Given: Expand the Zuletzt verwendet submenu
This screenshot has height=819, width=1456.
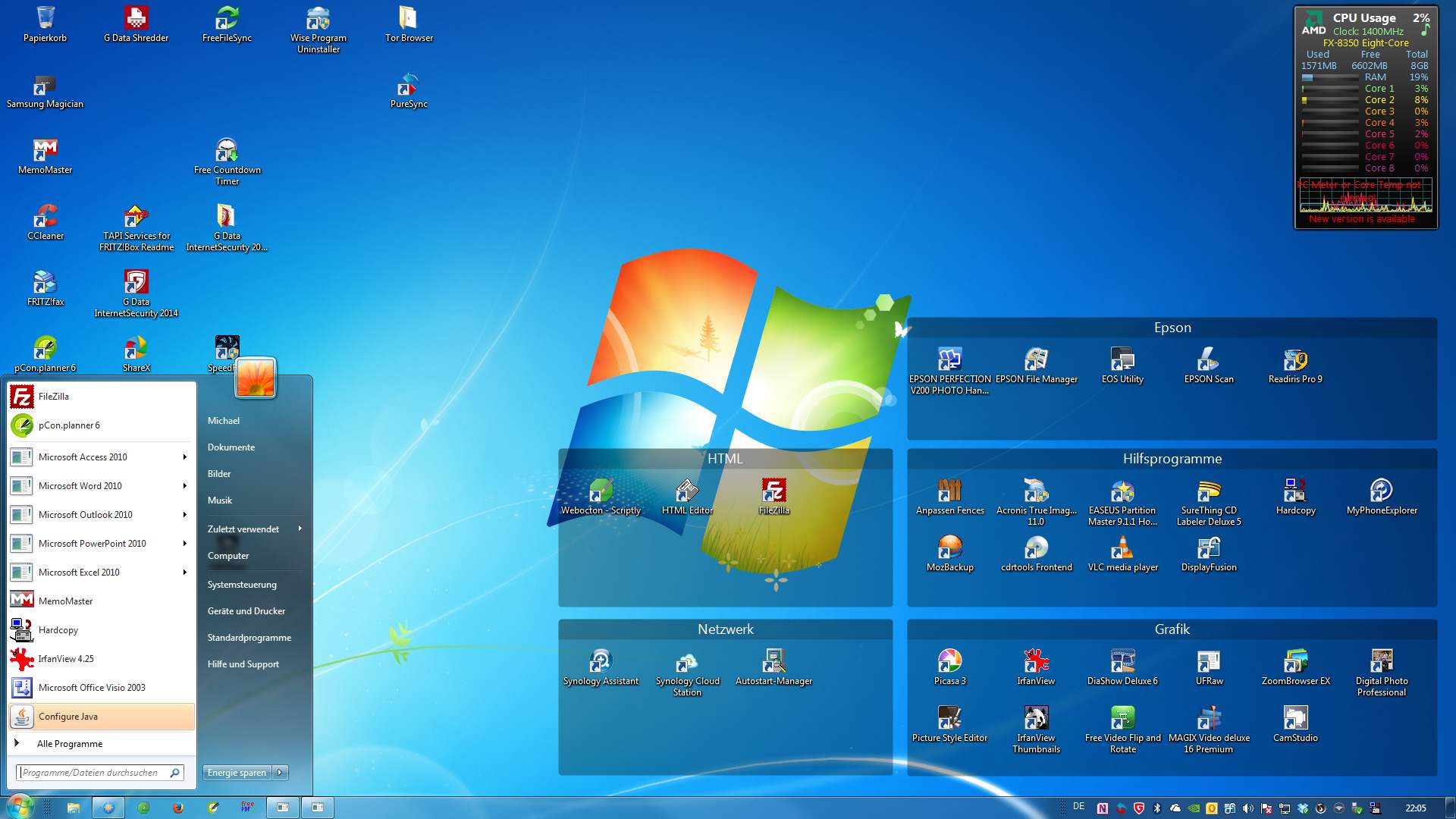Looking at the screenshot, I should (255, 529).
